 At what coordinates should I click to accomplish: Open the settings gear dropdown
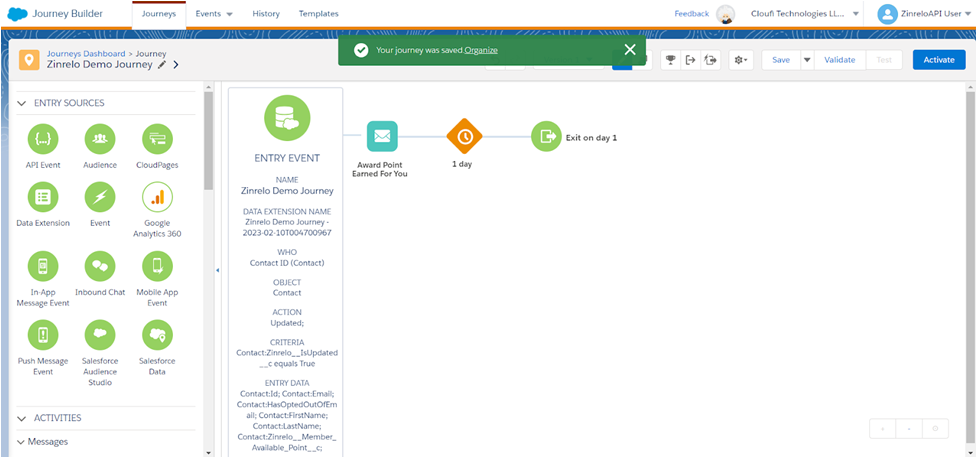pos(741,60)
